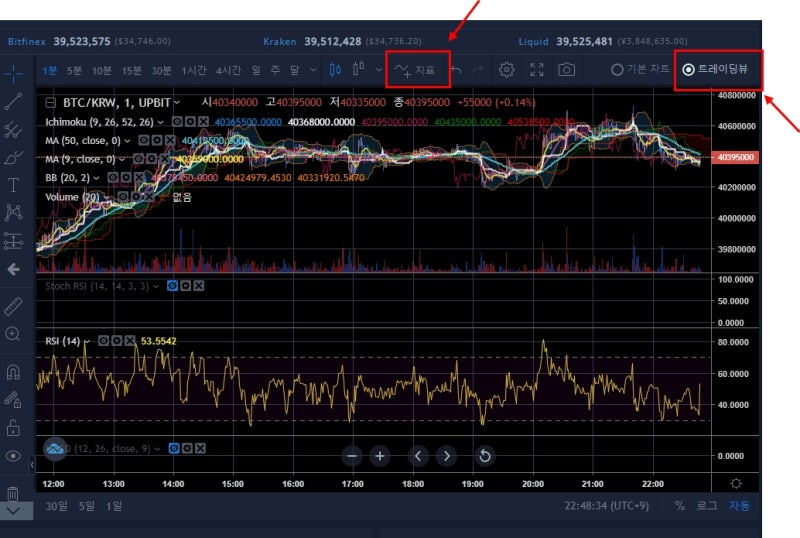Lock all drawing tools padlock icon
This screenshot has width=800, height=538.
[x=13, y=428]
